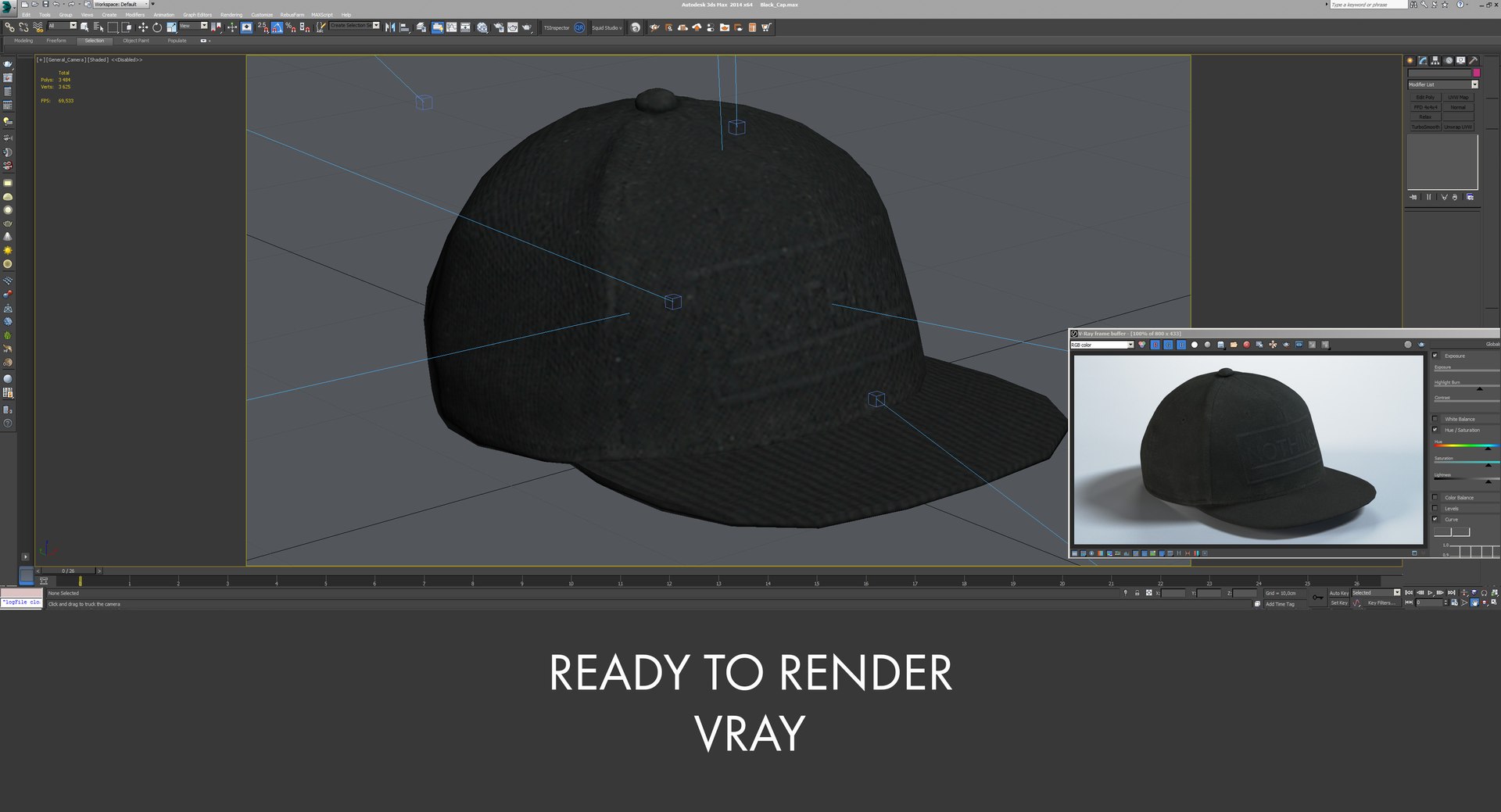Toggle Auto Key mode

click(1339, 593)
